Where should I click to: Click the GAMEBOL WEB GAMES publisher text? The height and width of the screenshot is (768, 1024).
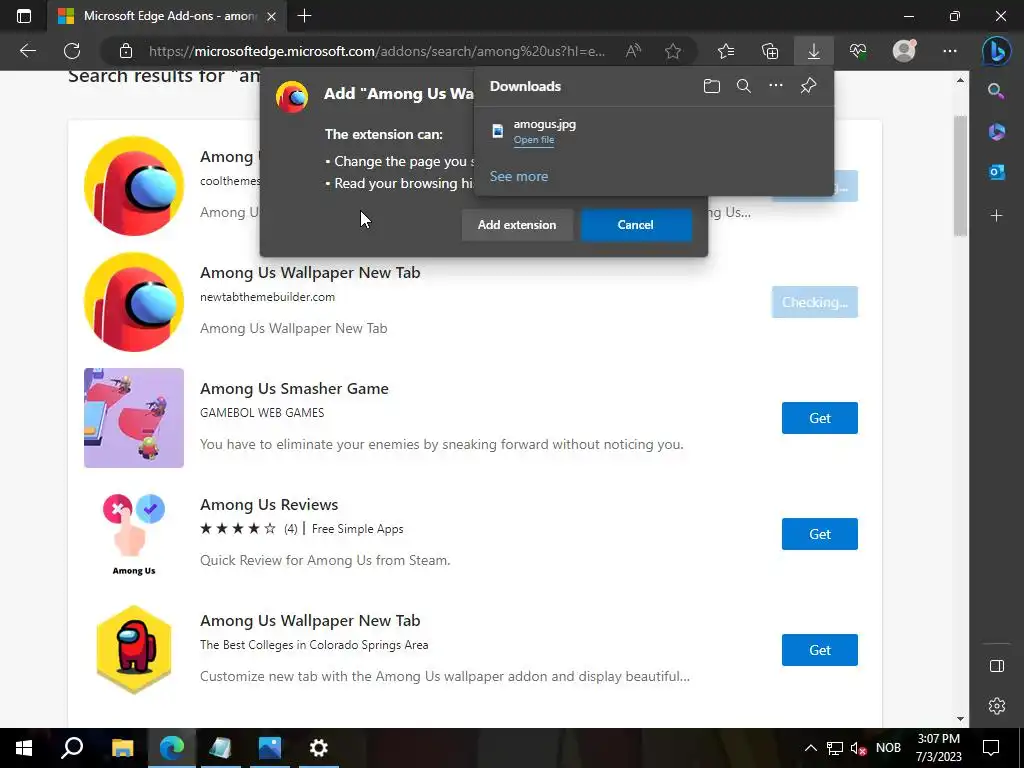click(262, 413)
